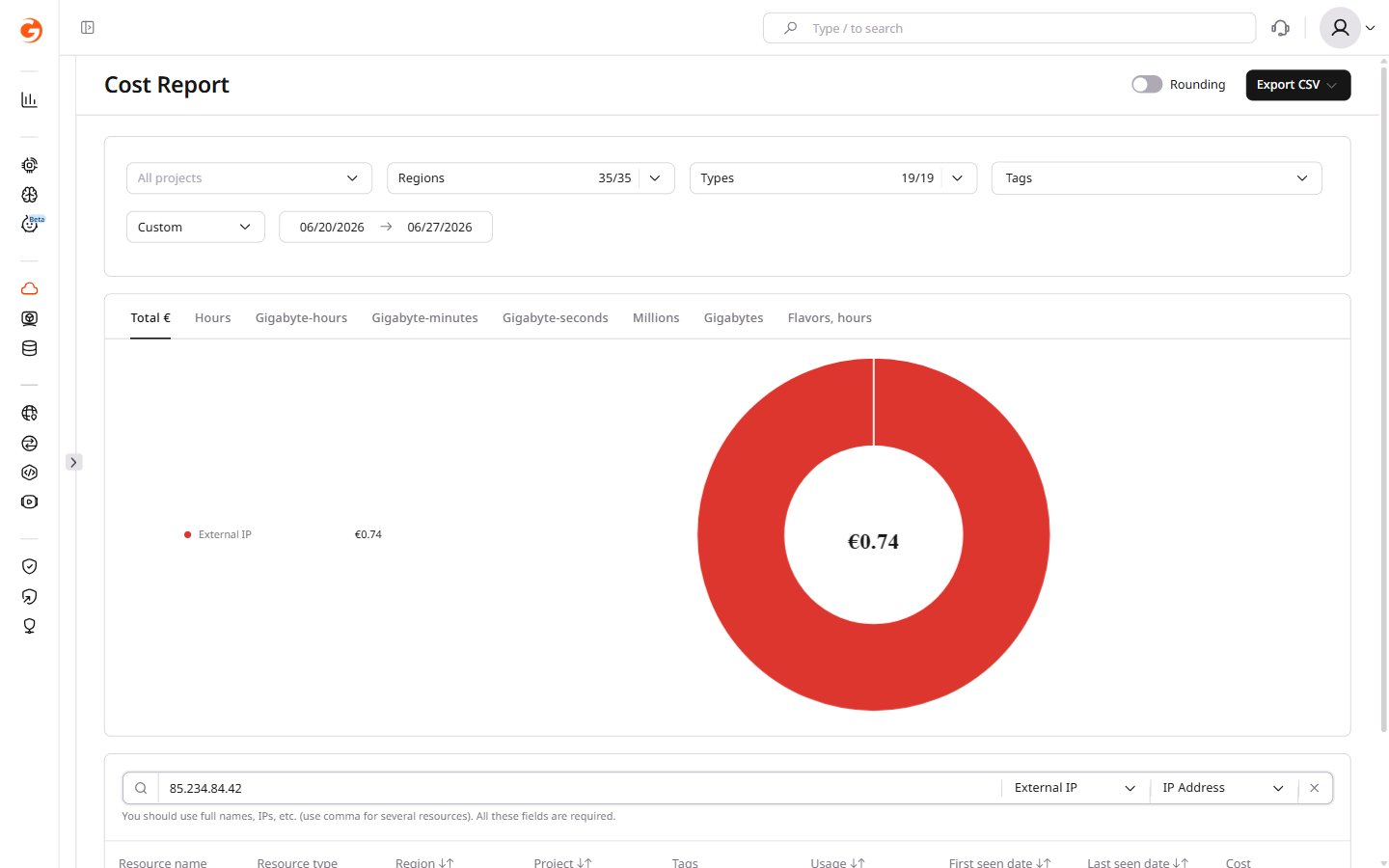Click the start date 06/20/2026
Viewport: 1389px width, 868px height.
[x=332, y=228]
